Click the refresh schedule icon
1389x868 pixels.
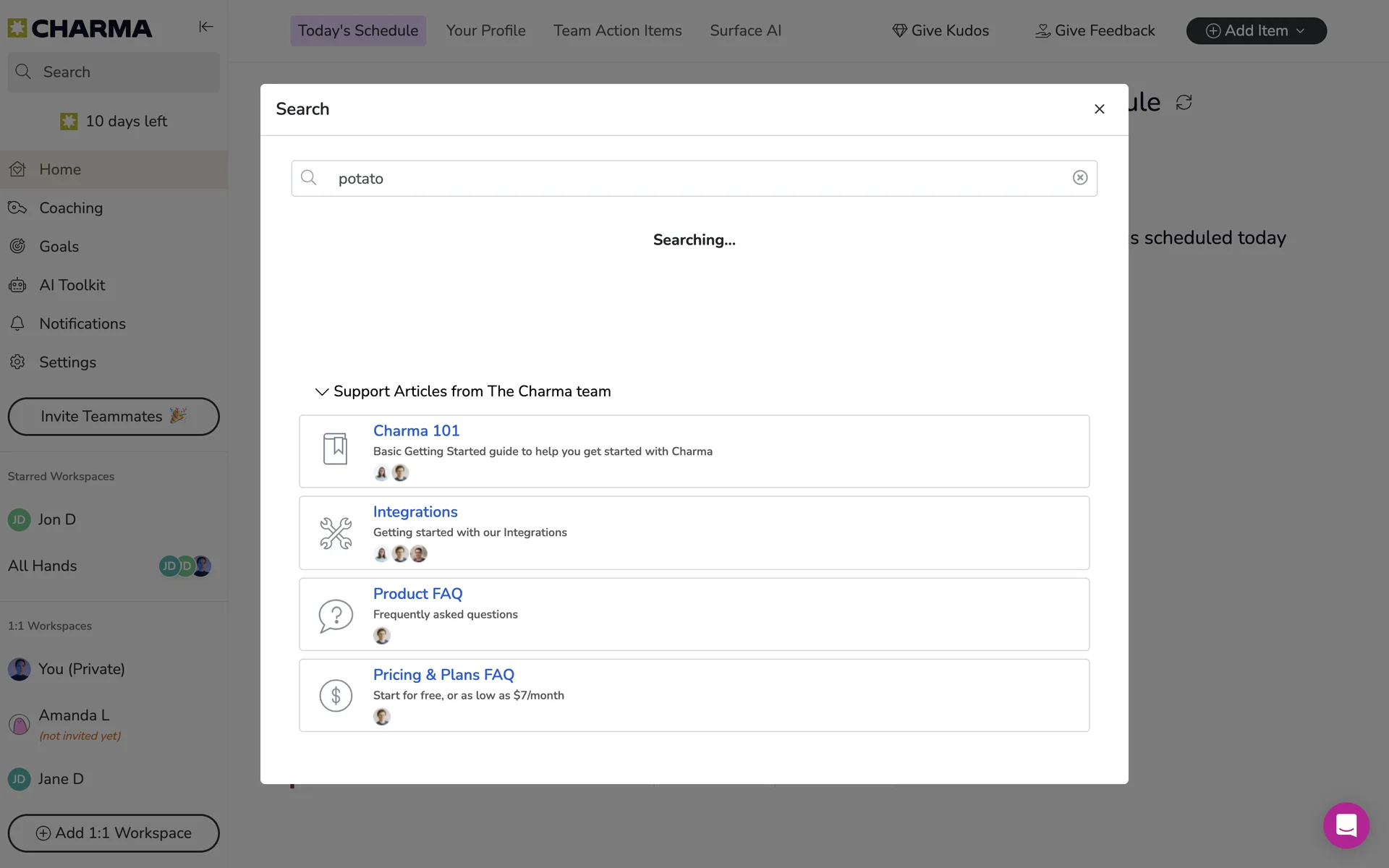coord(1184,103)
